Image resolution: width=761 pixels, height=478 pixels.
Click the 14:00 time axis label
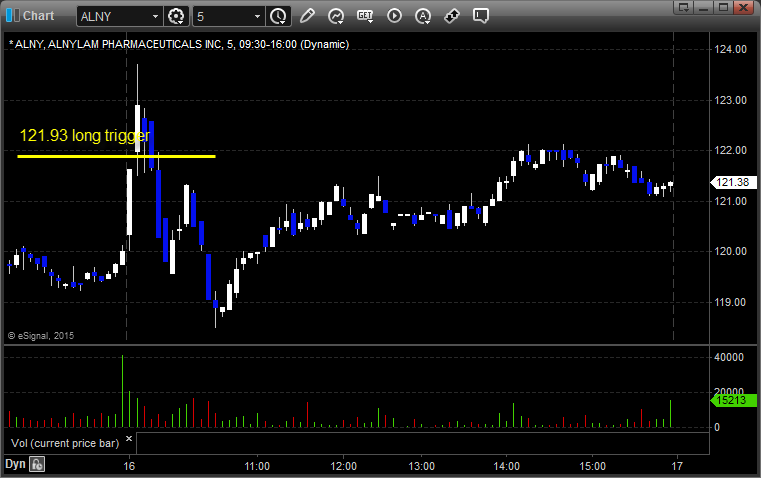(507, 466)
